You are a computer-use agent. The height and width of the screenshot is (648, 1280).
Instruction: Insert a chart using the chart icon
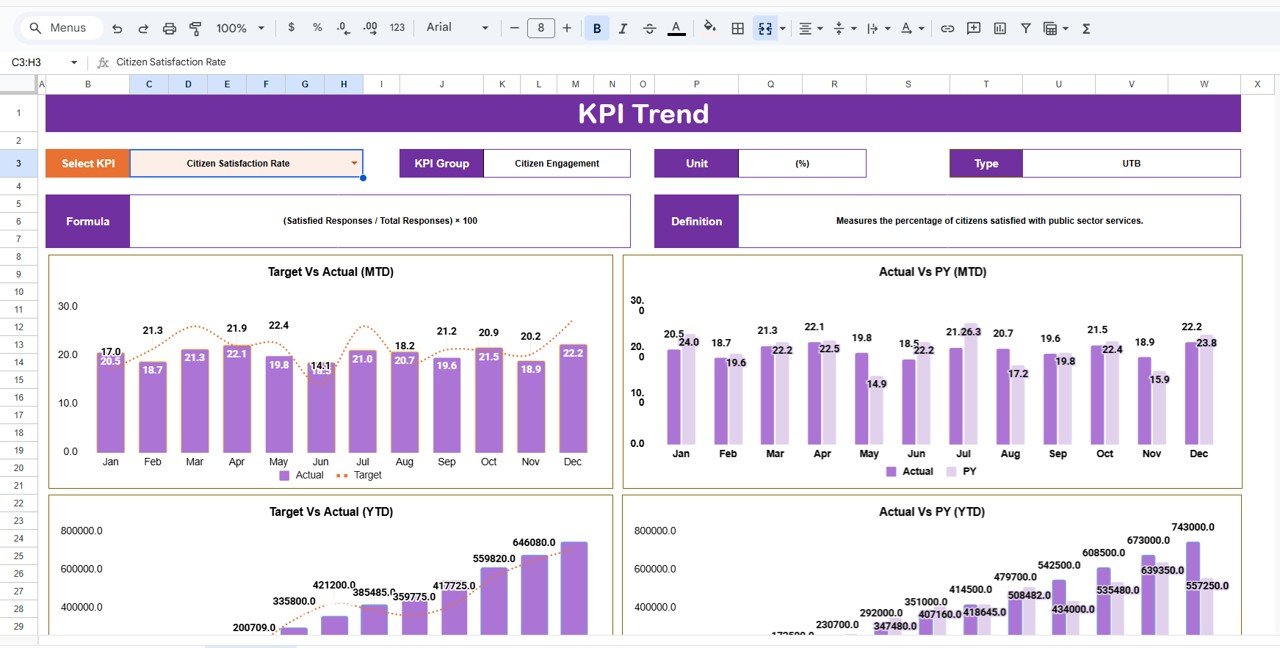tap(999, 28)
